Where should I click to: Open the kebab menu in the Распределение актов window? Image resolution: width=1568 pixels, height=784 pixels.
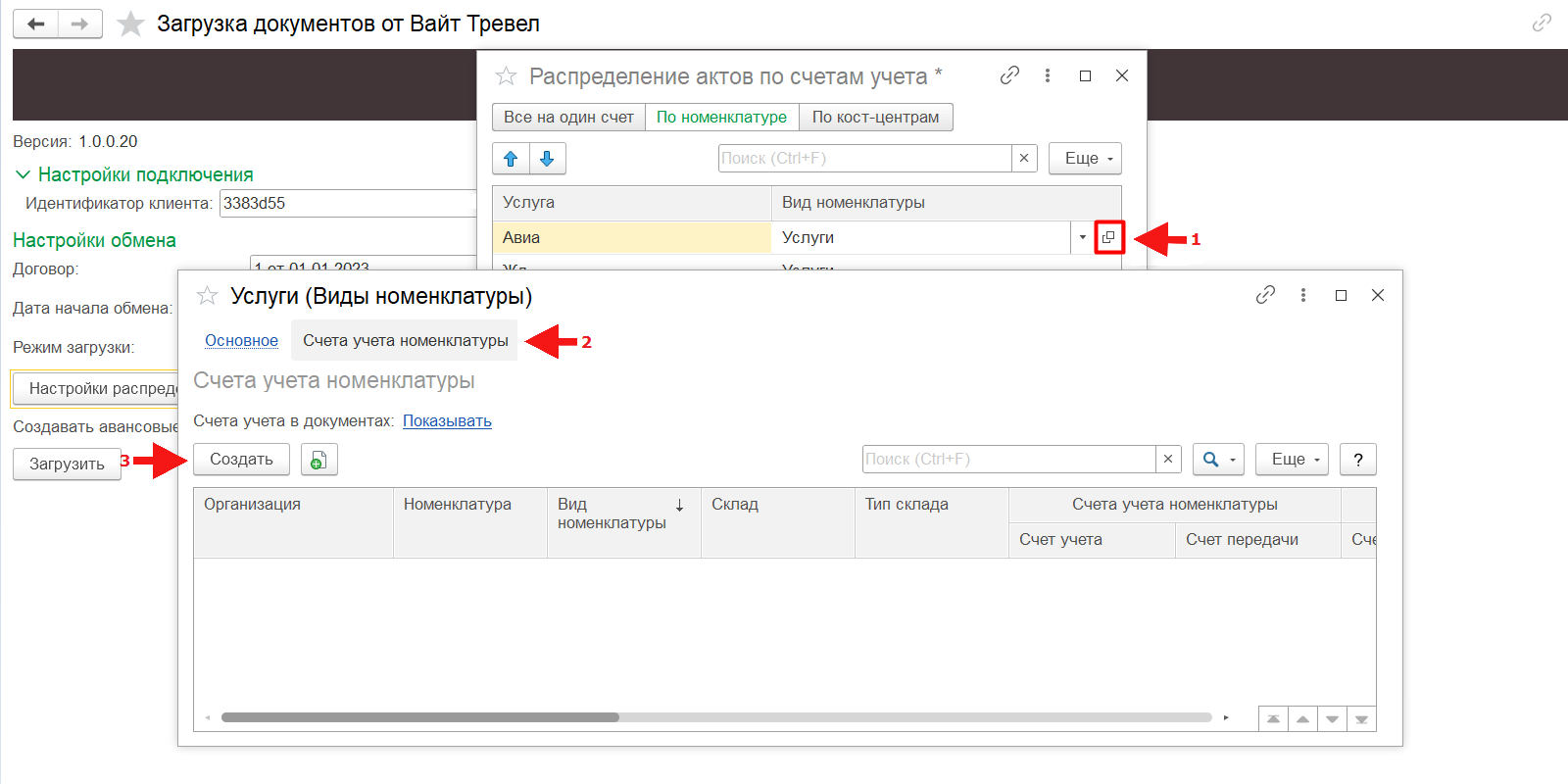1048,75
